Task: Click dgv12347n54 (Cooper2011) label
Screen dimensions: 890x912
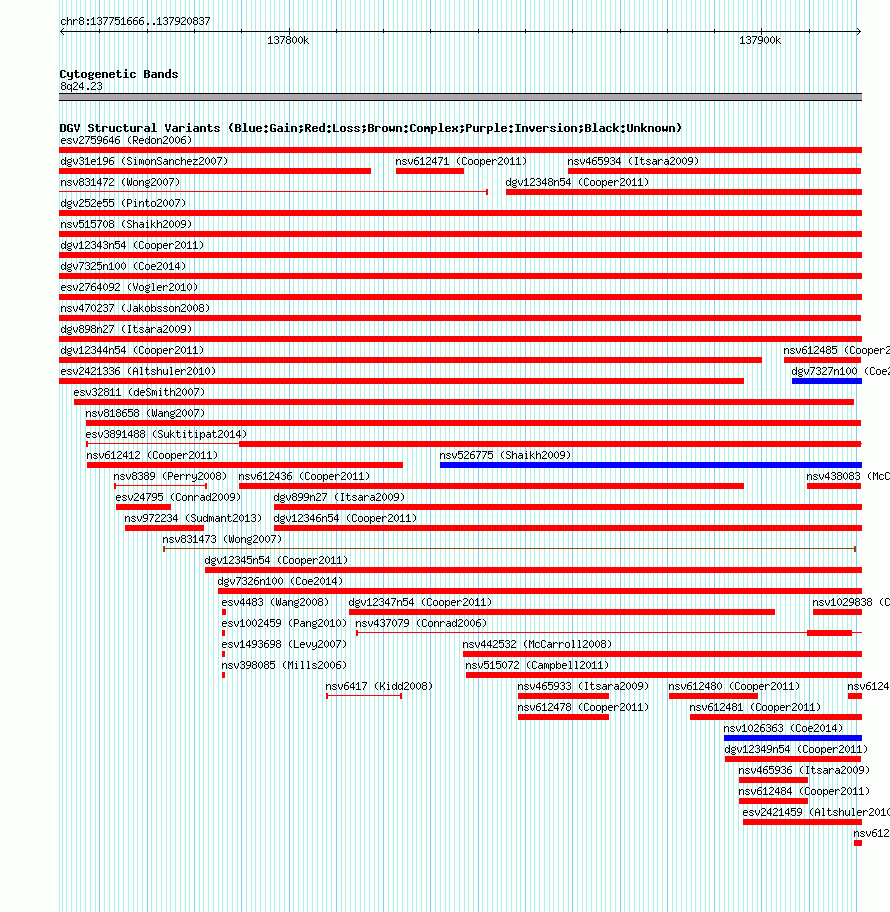Action: (420, 601)
